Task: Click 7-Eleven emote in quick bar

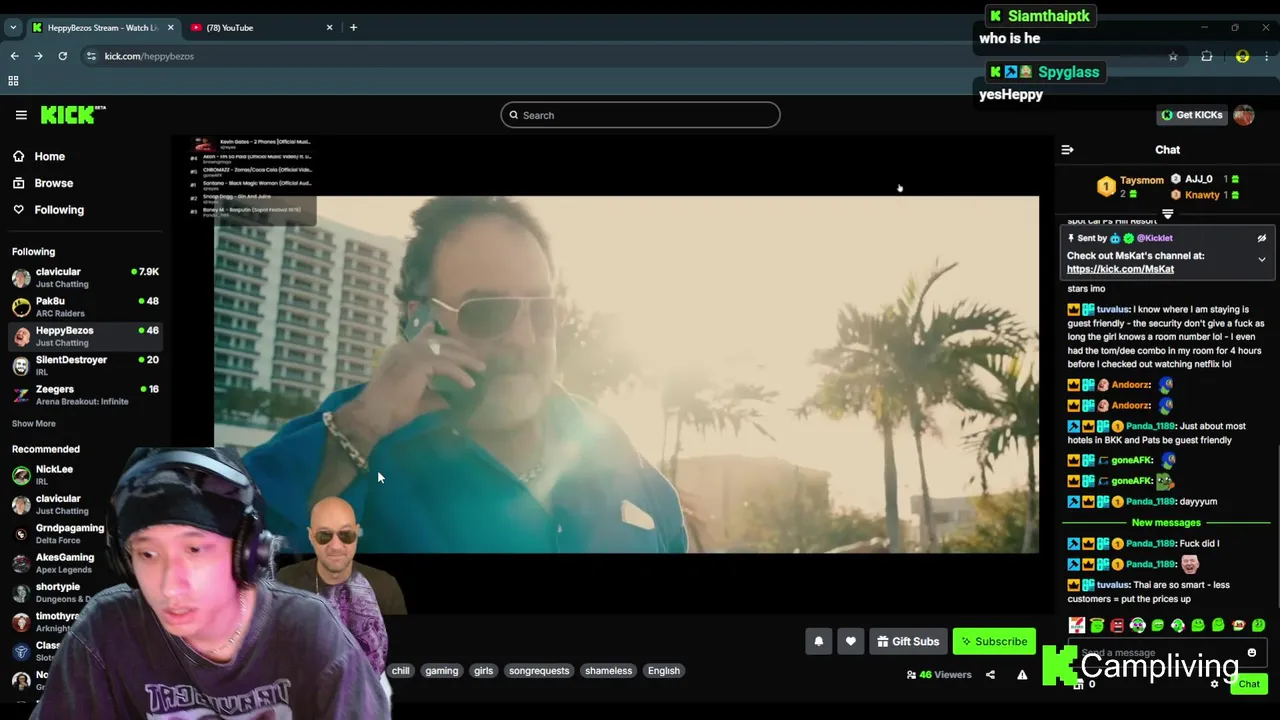Action: [x=1077, y=626]
